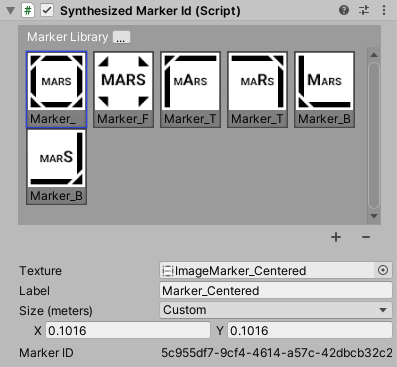Click the Texture field ImageMarker_Centered

[267, 271]
